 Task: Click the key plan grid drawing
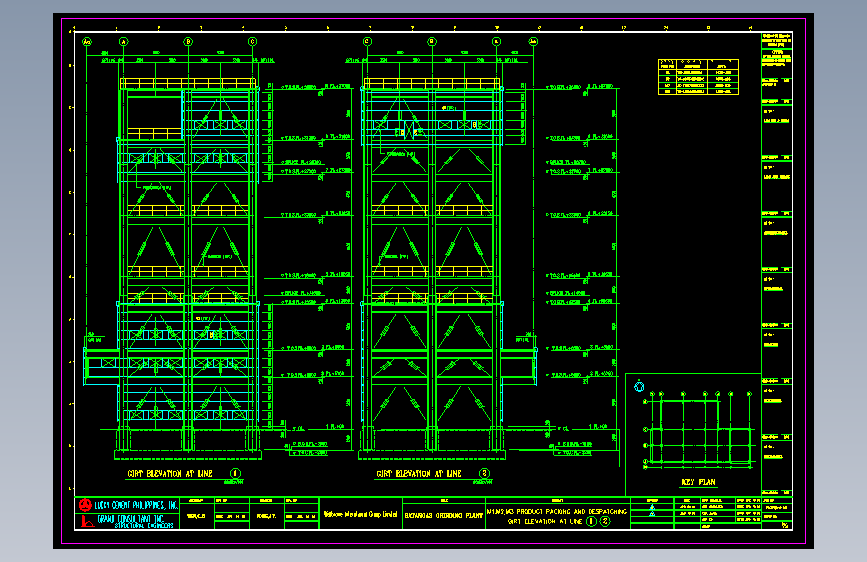tap(699, 429)
